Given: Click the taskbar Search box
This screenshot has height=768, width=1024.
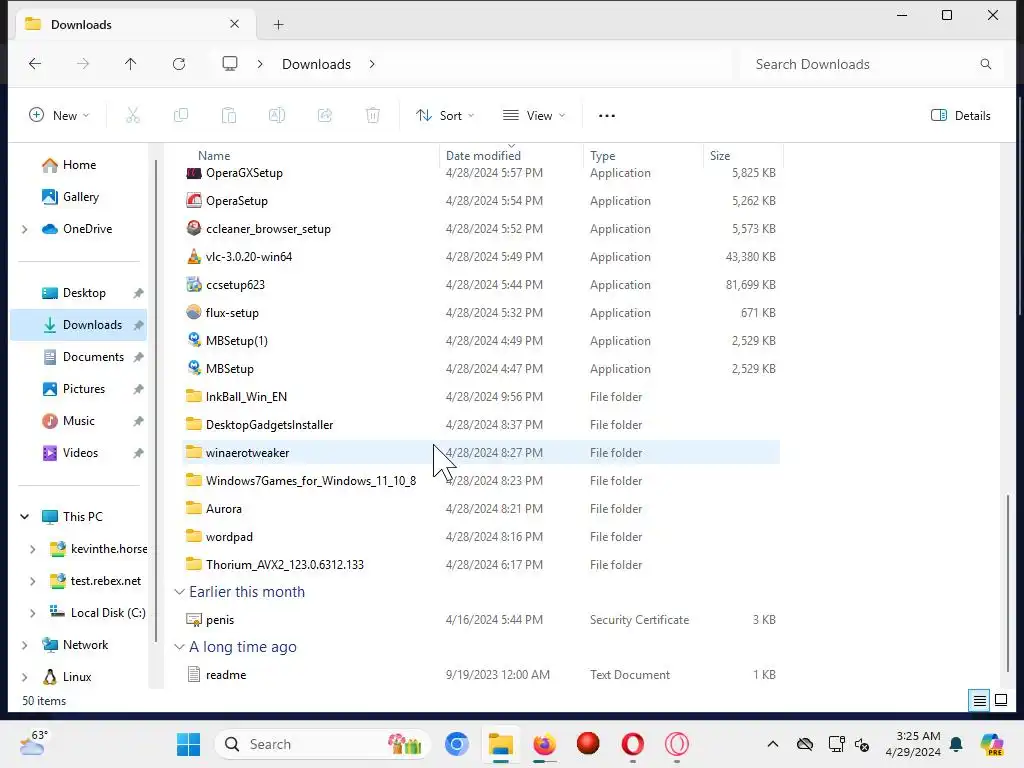Looking at the screenshot, I should pyautogui.click(x=323, y=744).
